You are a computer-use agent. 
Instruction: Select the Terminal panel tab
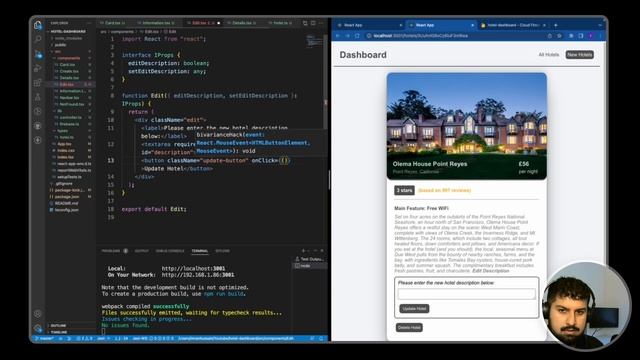[x=200, y=251]
